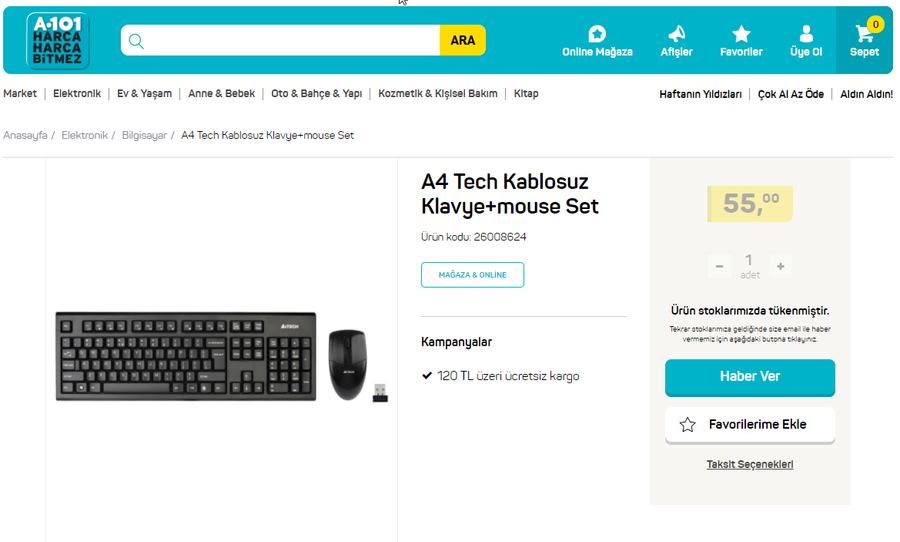Open the Elektronik category menu
Screen dimensions: 900x542
pyautogui.click(x=77, y=94)
